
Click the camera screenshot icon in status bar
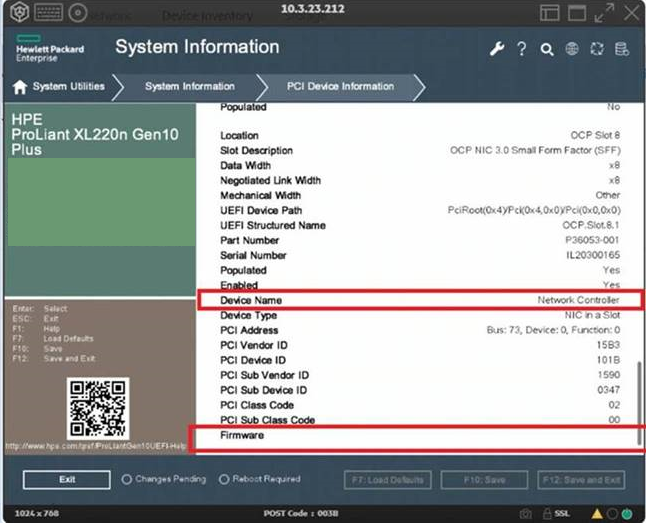pos(526,514)
